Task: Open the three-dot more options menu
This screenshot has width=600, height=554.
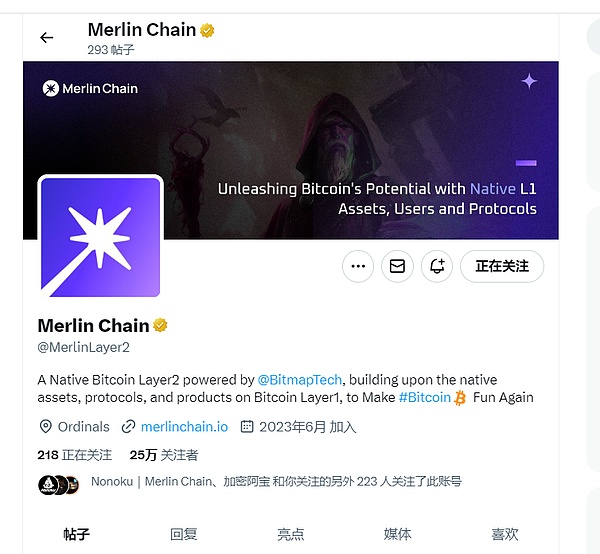Action: pyautogui.click(x=358, y=266)
